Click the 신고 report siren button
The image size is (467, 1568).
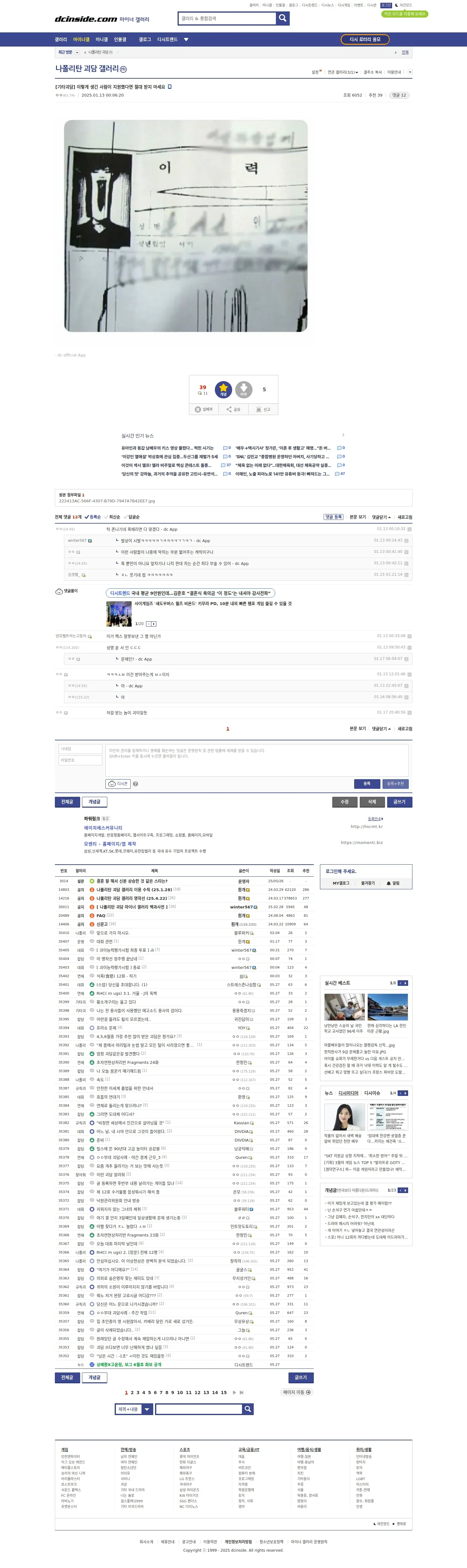coord(263,409)
